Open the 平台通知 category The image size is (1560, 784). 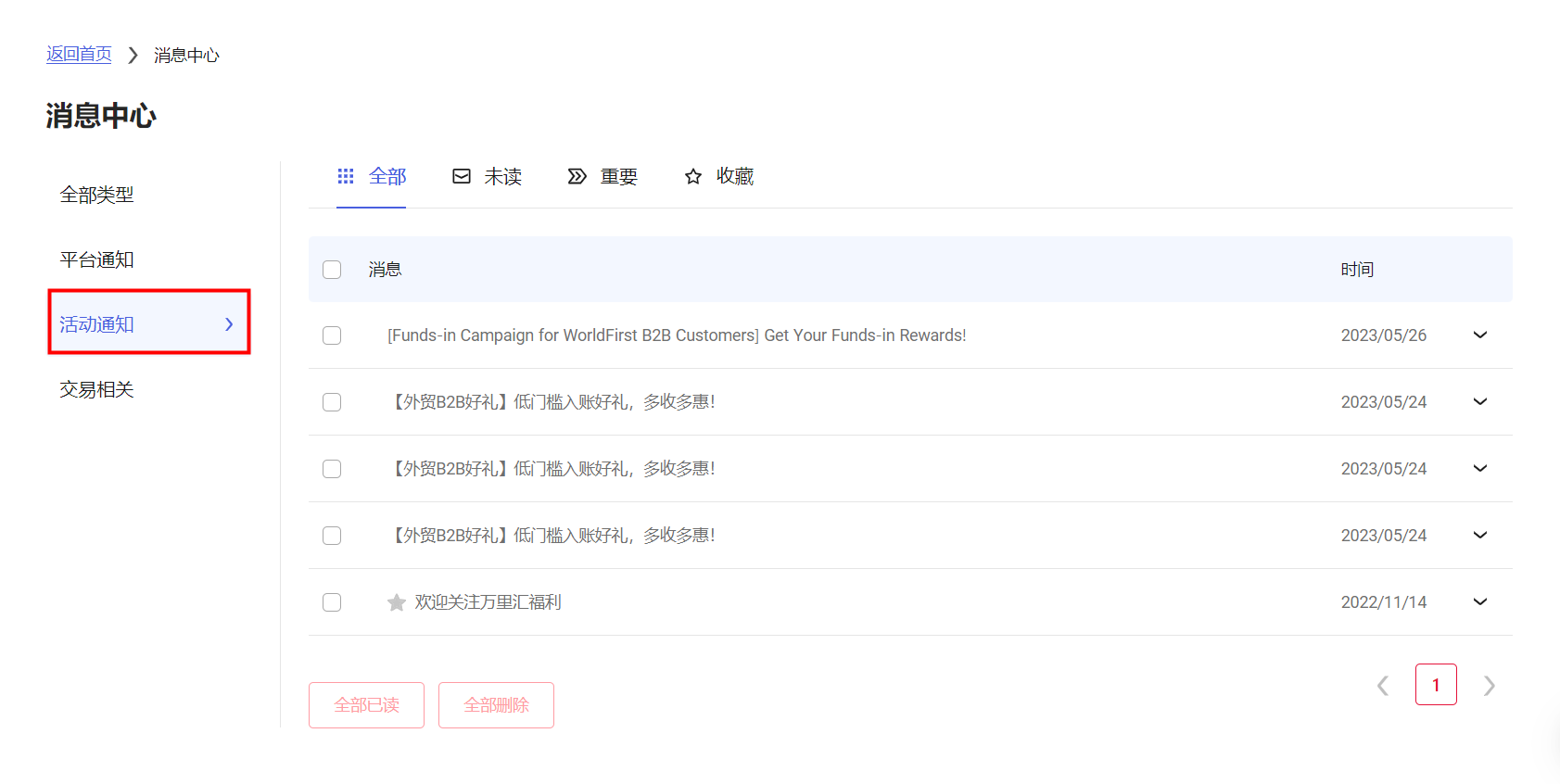pos(97,259)
